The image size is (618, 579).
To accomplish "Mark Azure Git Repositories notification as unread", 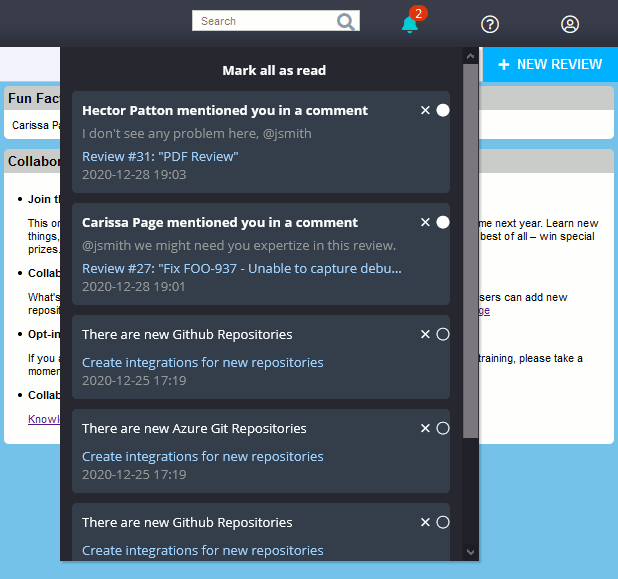I will [x=443, y=429].
